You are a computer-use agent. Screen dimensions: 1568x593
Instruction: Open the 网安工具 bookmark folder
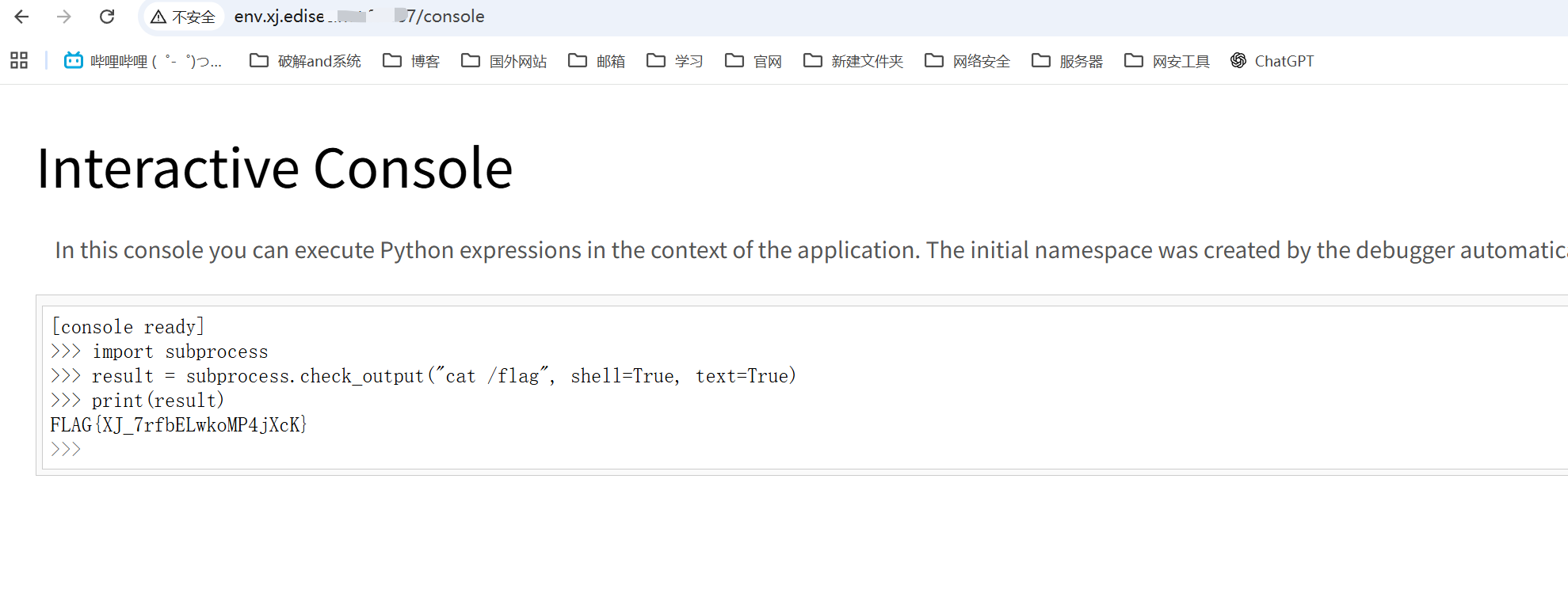[1167, 61]
